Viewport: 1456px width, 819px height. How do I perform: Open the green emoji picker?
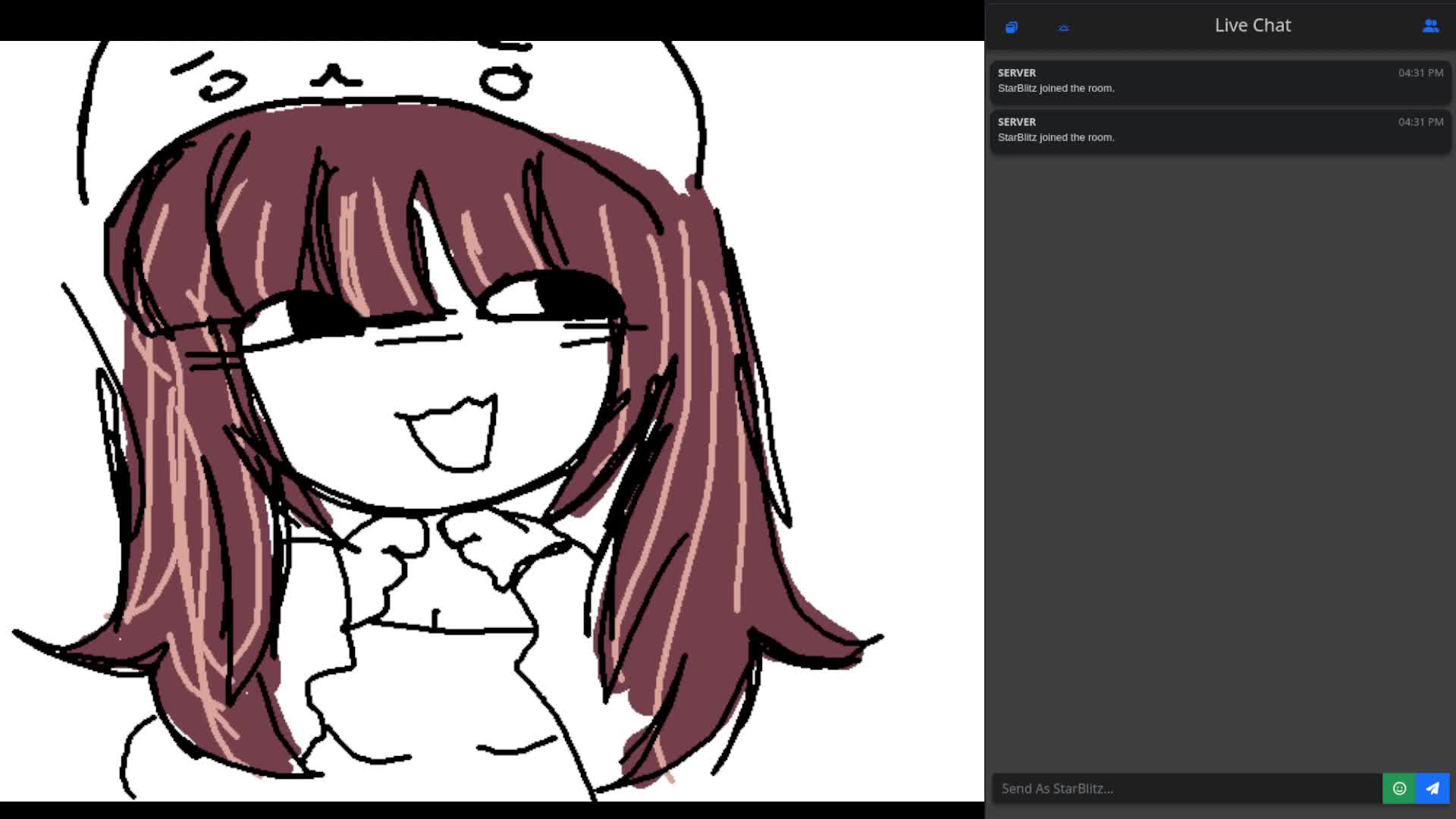pyautogui.click(x=1399, y=788)
